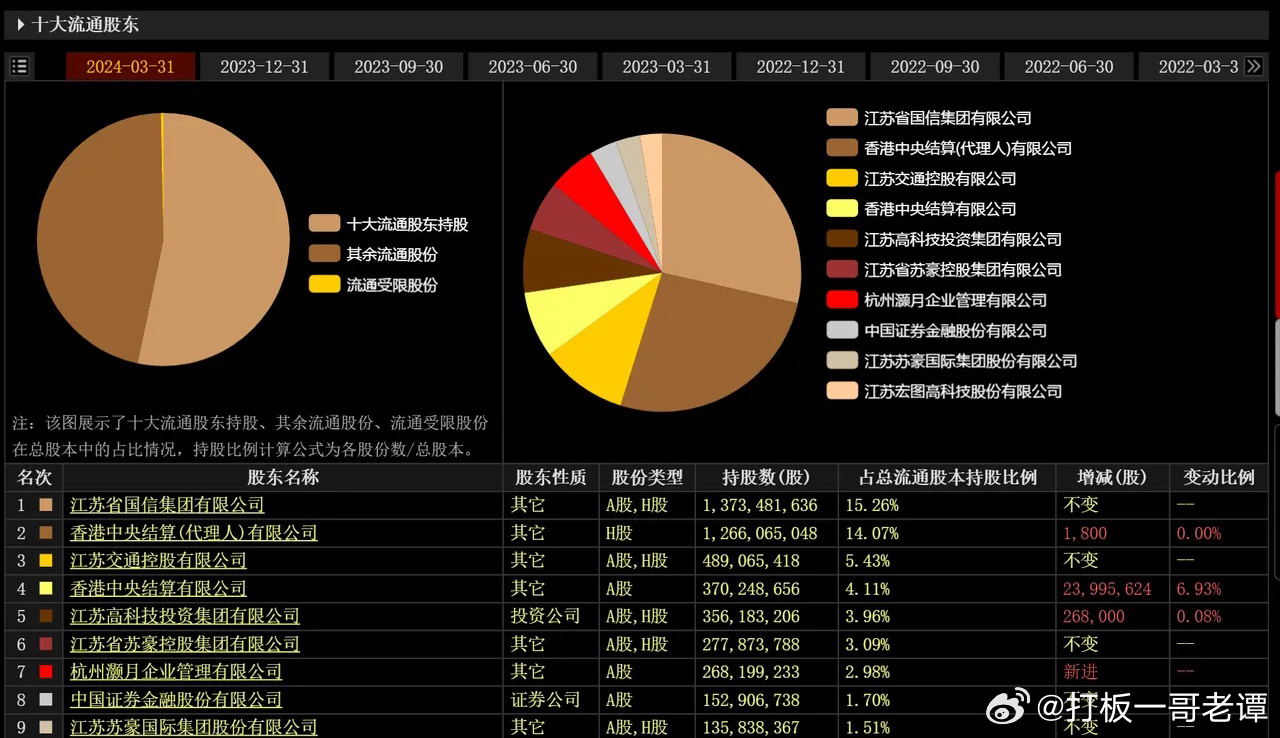Switch to the 2023-12-31 tab

click(x=264, y=67)
